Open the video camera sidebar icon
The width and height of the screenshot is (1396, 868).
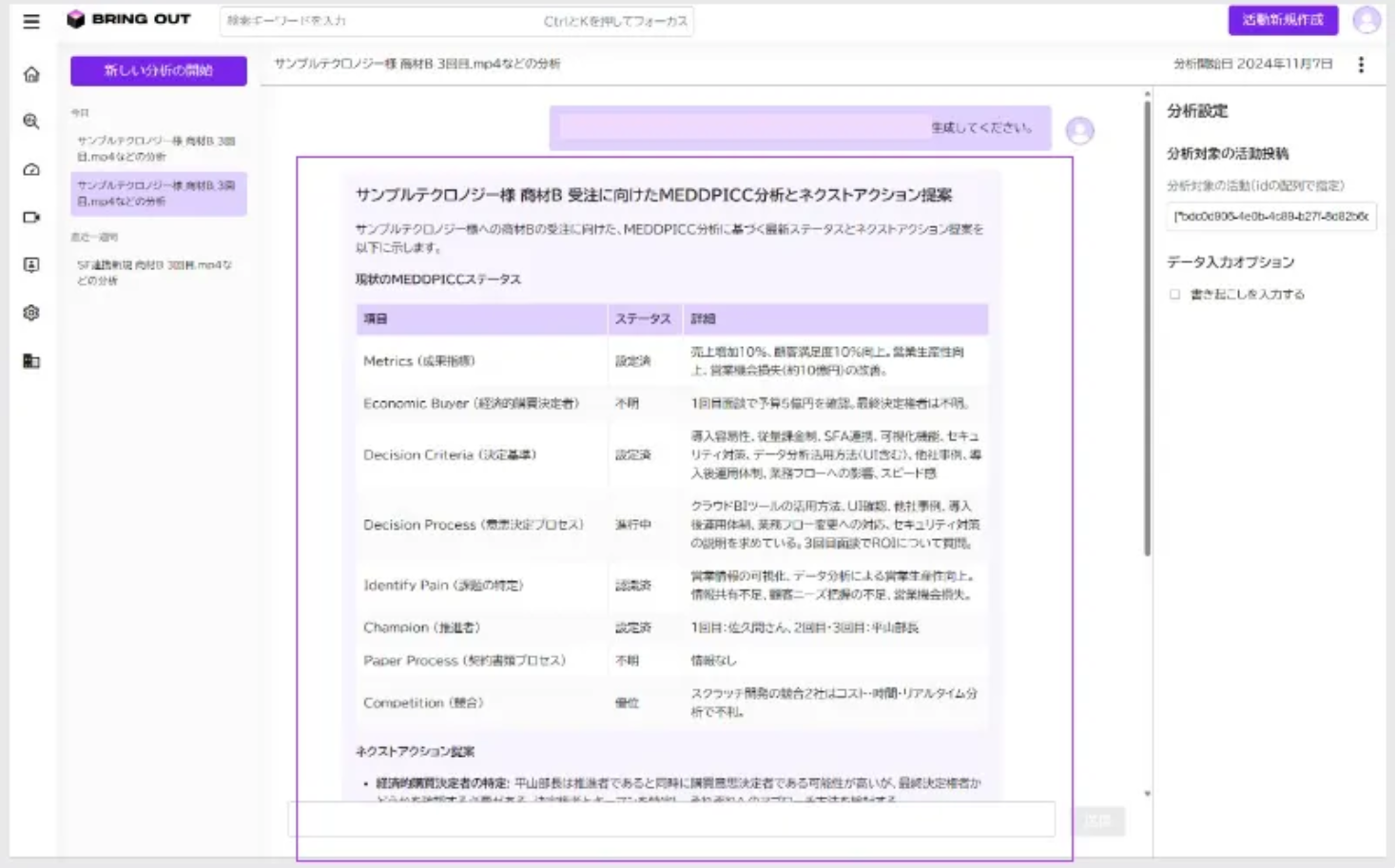[x=31, y=217]
